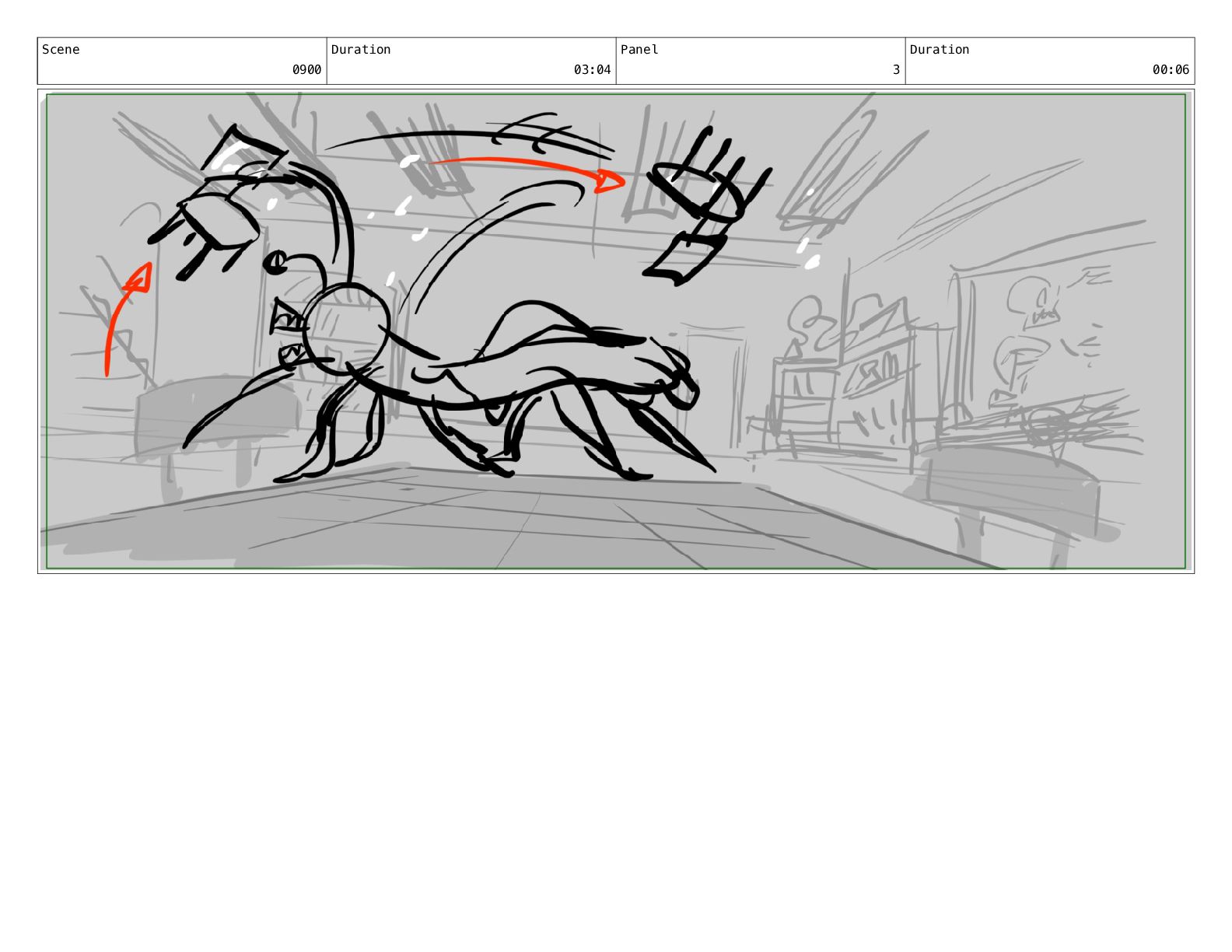
Task: Select the scene number 0900
Action: (306, 70)
